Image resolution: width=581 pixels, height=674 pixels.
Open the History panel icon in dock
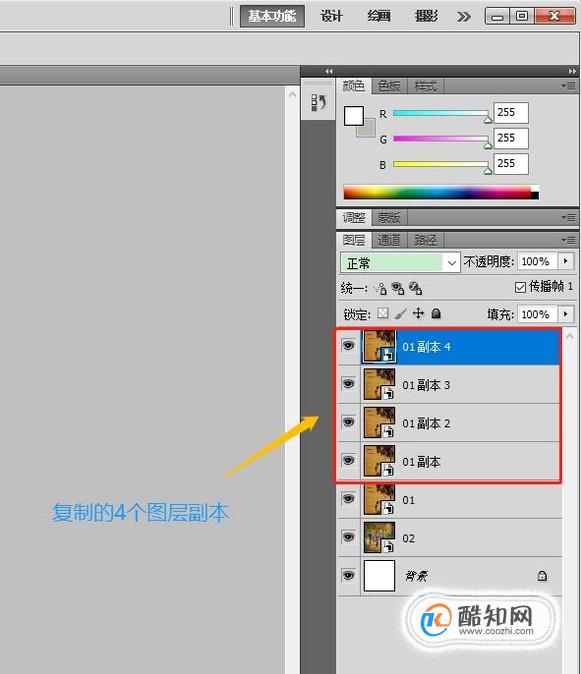318,102
